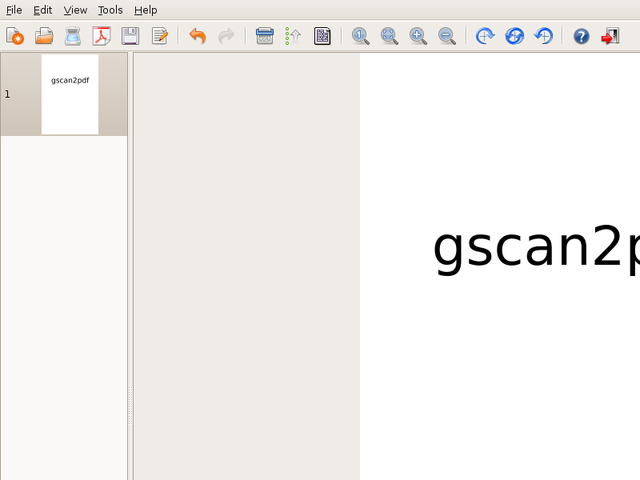Open the Properties editor with the notepad and pencil icon
This screenshot has width=640, height=480.
coord(160,36)
